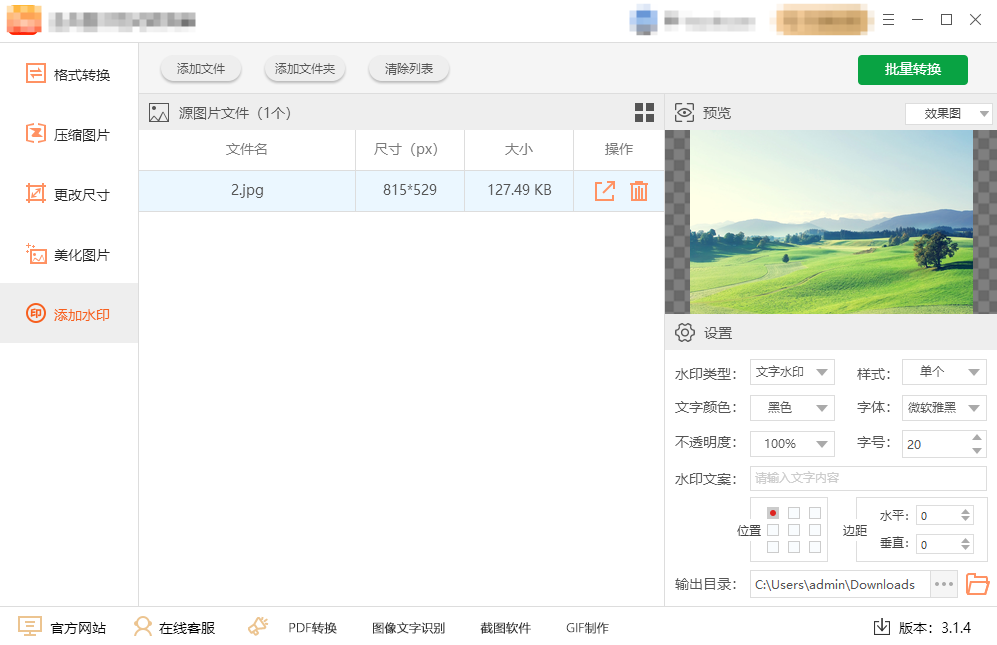
Task: Open 图像文字识别 OCR link
Action: [x=408, y=628]
